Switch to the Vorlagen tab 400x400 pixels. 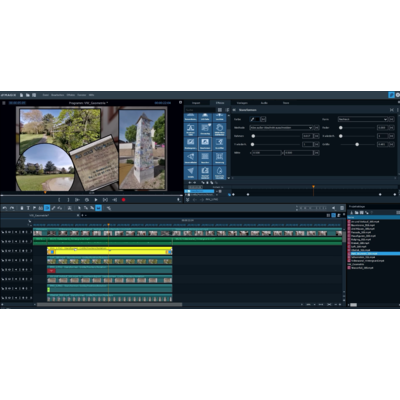[242, 103]
